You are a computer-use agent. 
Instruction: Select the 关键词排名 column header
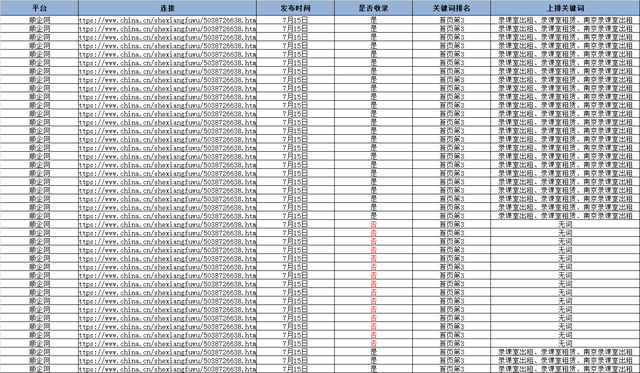click(451, 8)
